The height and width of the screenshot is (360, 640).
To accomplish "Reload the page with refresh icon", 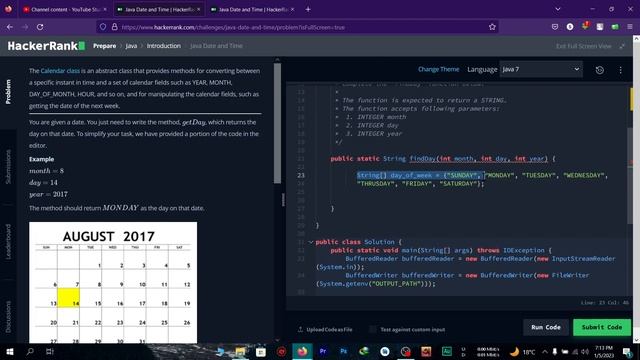I will (x=40, y=27).
